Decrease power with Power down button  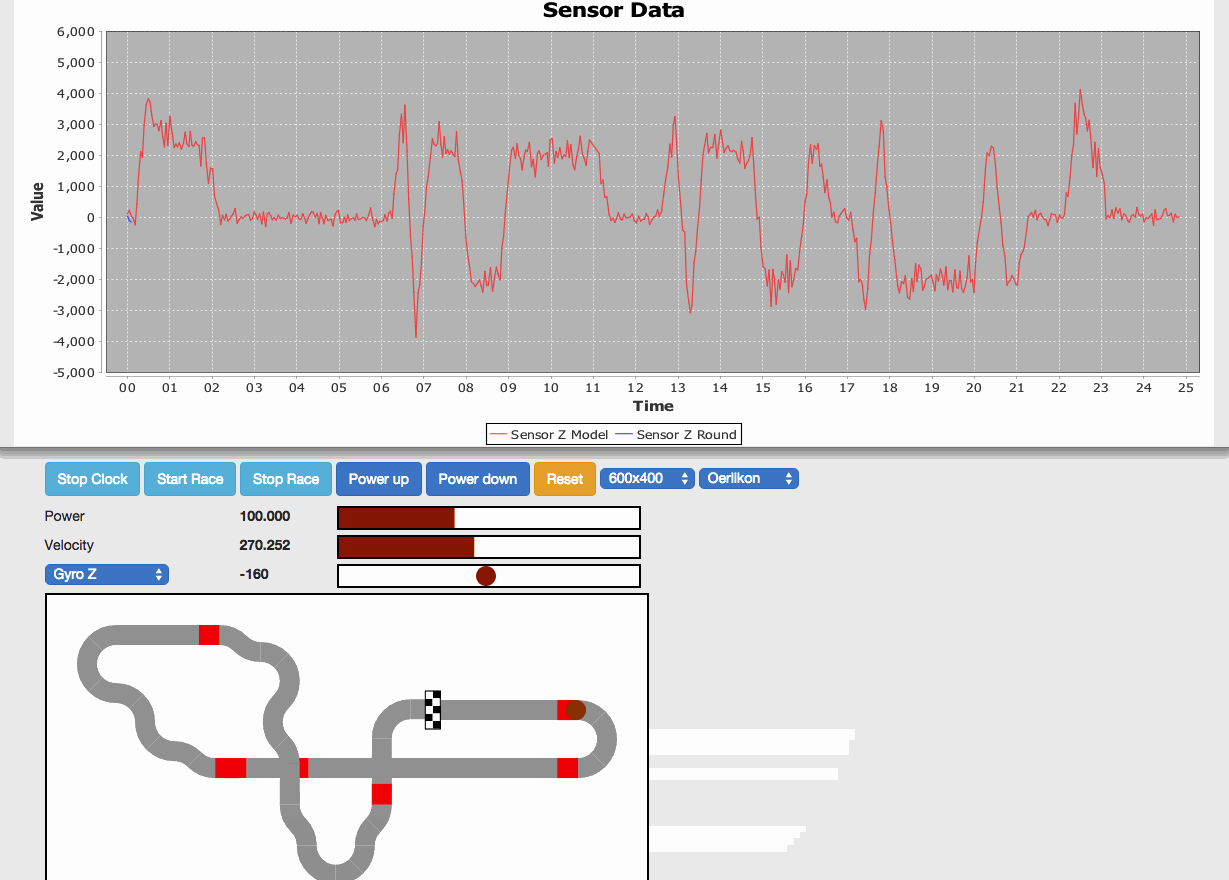(x=478, y=479)
